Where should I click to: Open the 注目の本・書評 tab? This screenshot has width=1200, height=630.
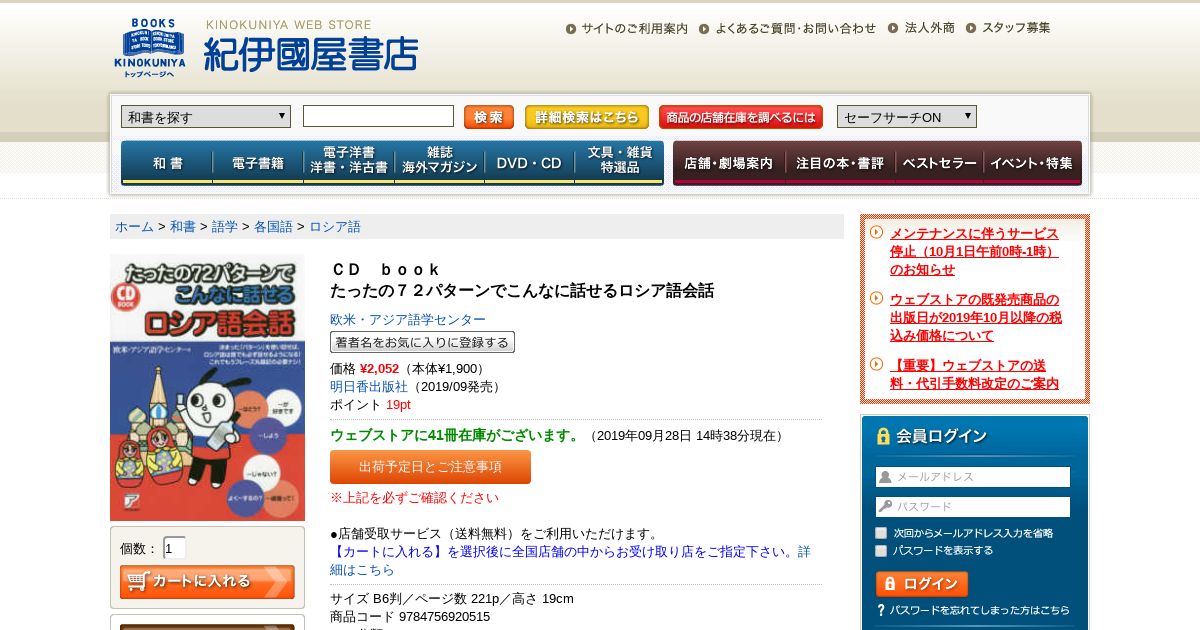(840, 163)
